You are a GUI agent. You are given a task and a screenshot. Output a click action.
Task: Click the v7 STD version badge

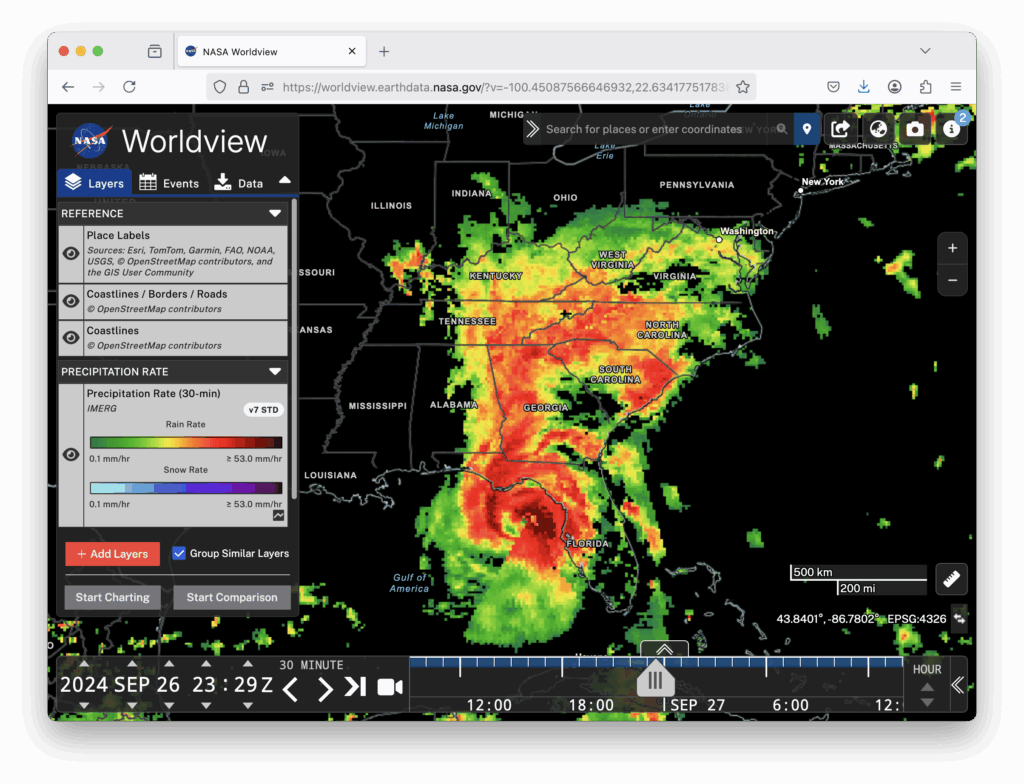pos(264,410)
